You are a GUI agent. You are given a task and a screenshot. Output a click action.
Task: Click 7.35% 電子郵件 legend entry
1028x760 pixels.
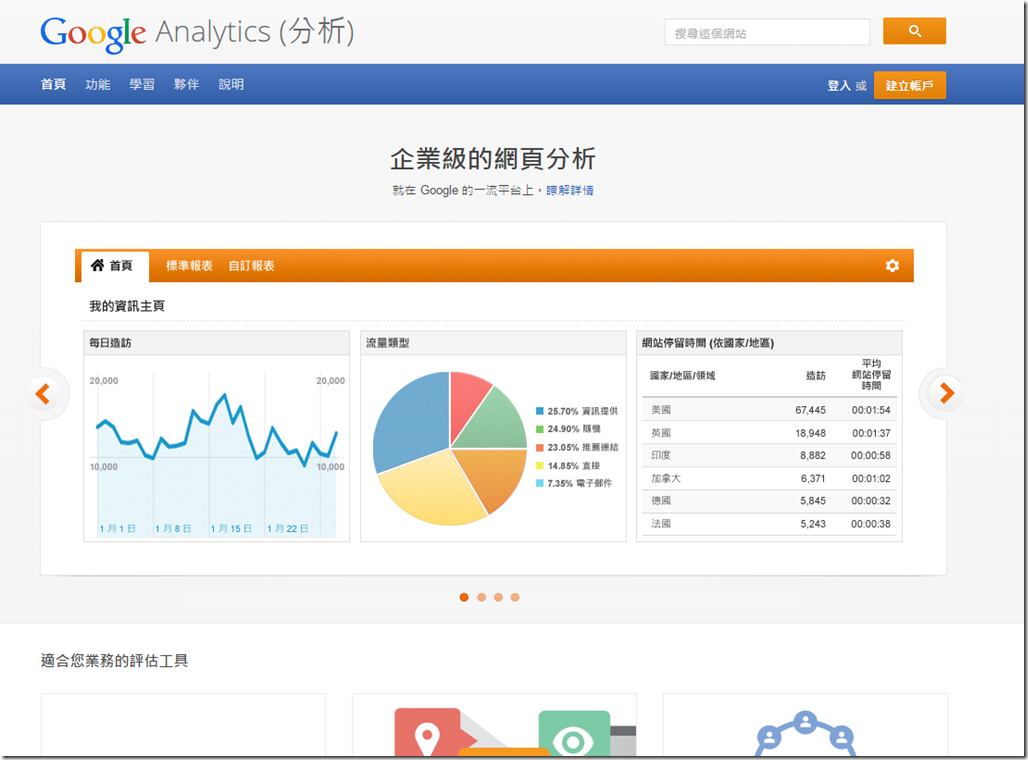pyautogui.click(x=574, y=483)
